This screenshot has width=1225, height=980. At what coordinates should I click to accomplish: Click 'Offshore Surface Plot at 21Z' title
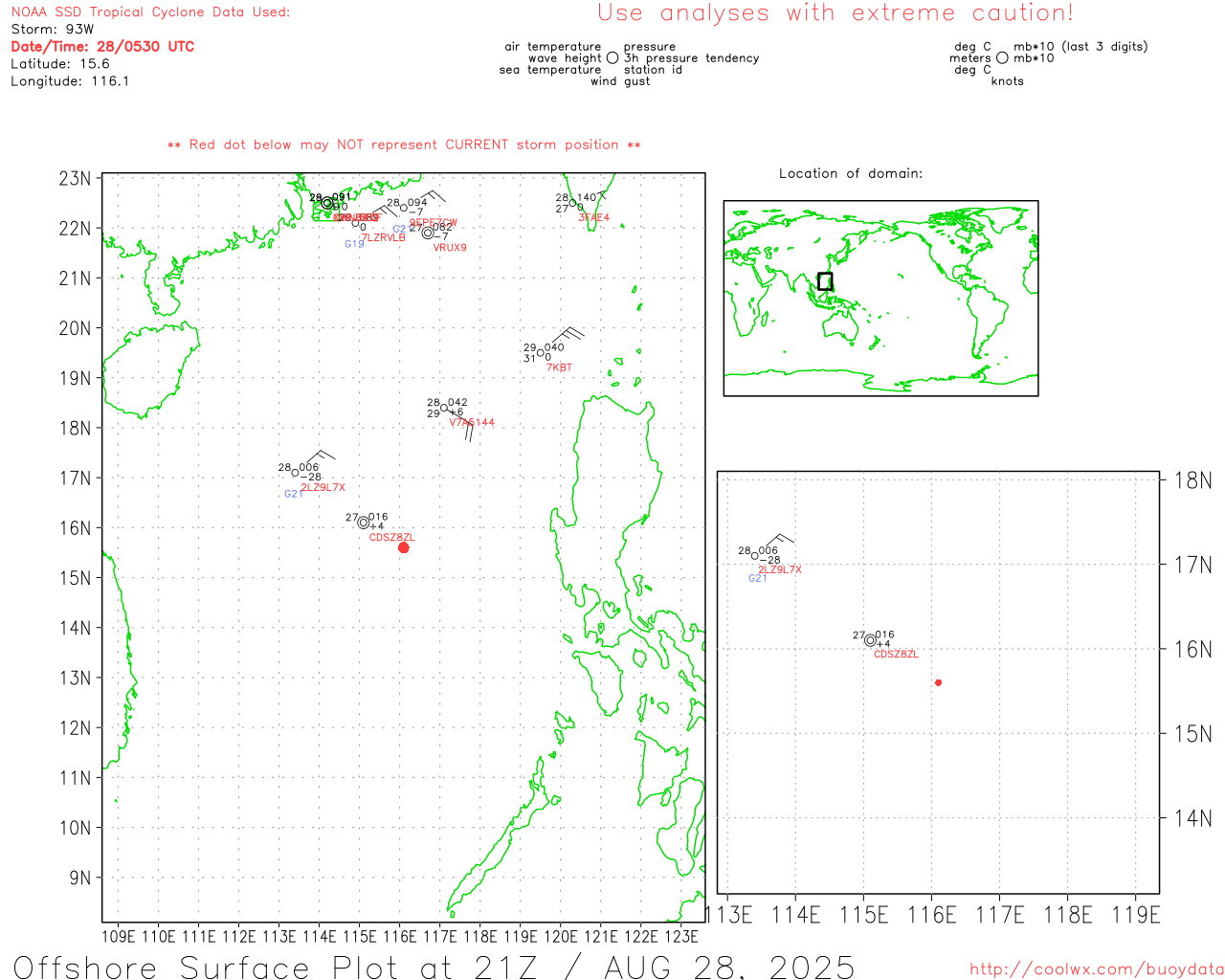(x=276, y=967)
